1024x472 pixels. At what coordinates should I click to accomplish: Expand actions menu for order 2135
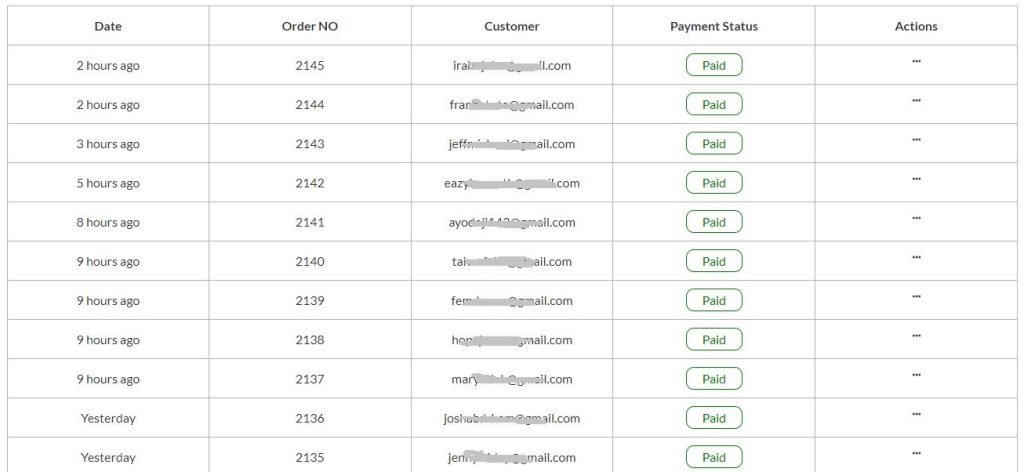coord(916,453)
